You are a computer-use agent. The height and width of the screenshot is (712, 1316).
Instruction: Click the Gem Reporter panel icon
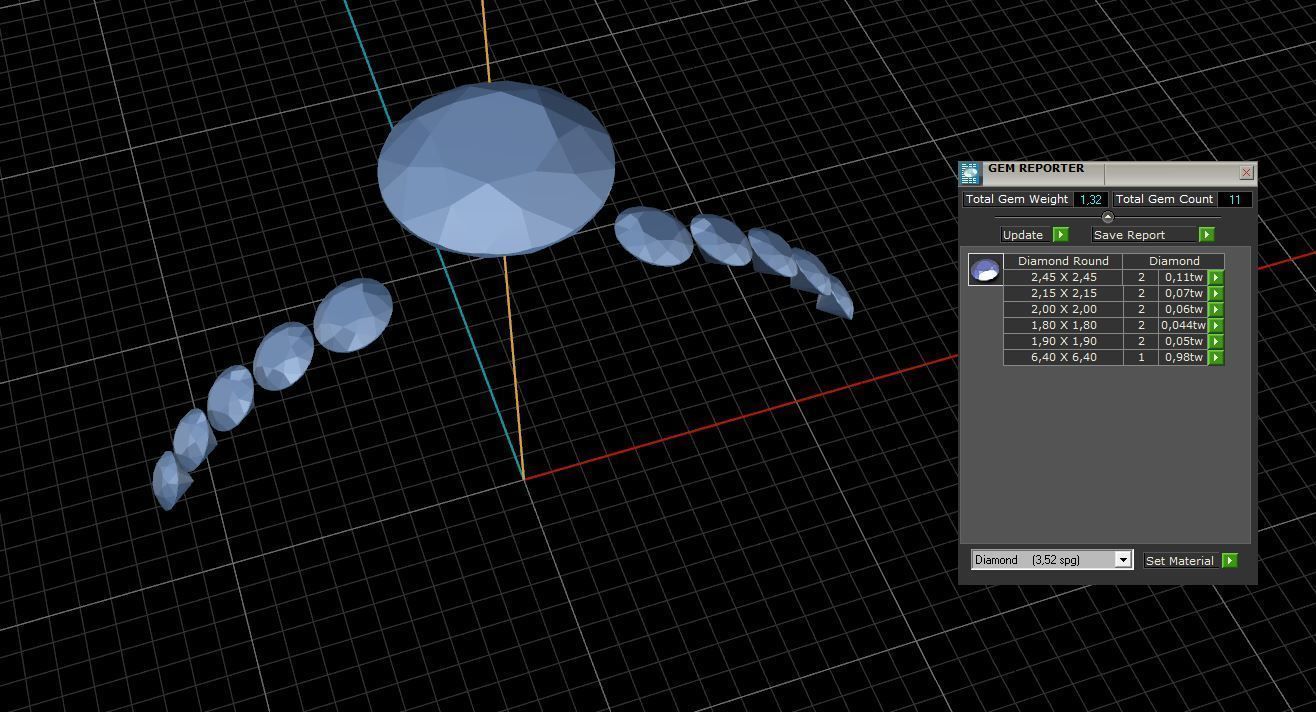pyautogui.click(x=970, y=174)
